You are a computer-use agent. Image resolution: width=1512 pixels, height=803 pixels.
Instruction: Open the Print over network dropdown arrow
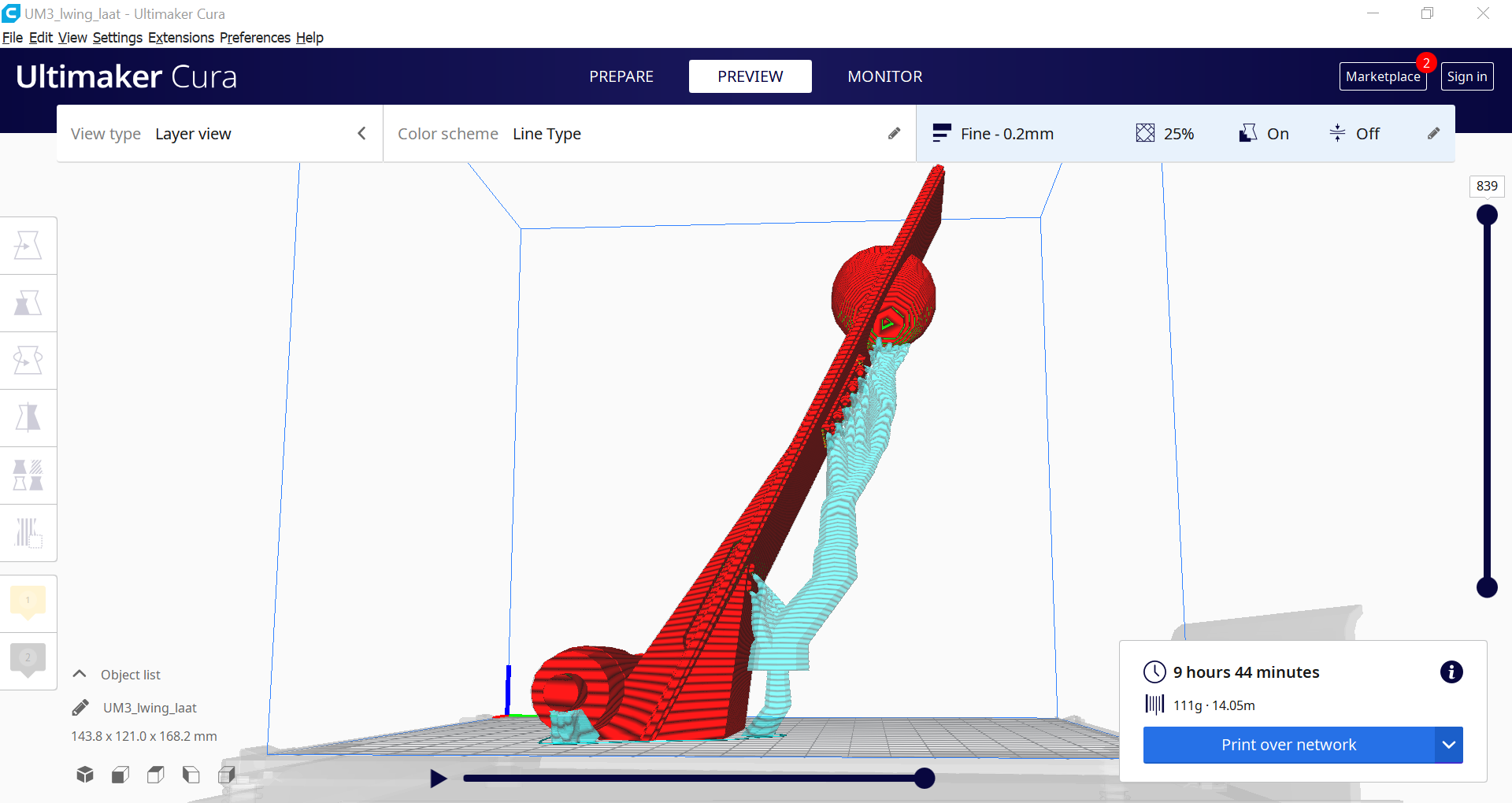pos(1449,745)
